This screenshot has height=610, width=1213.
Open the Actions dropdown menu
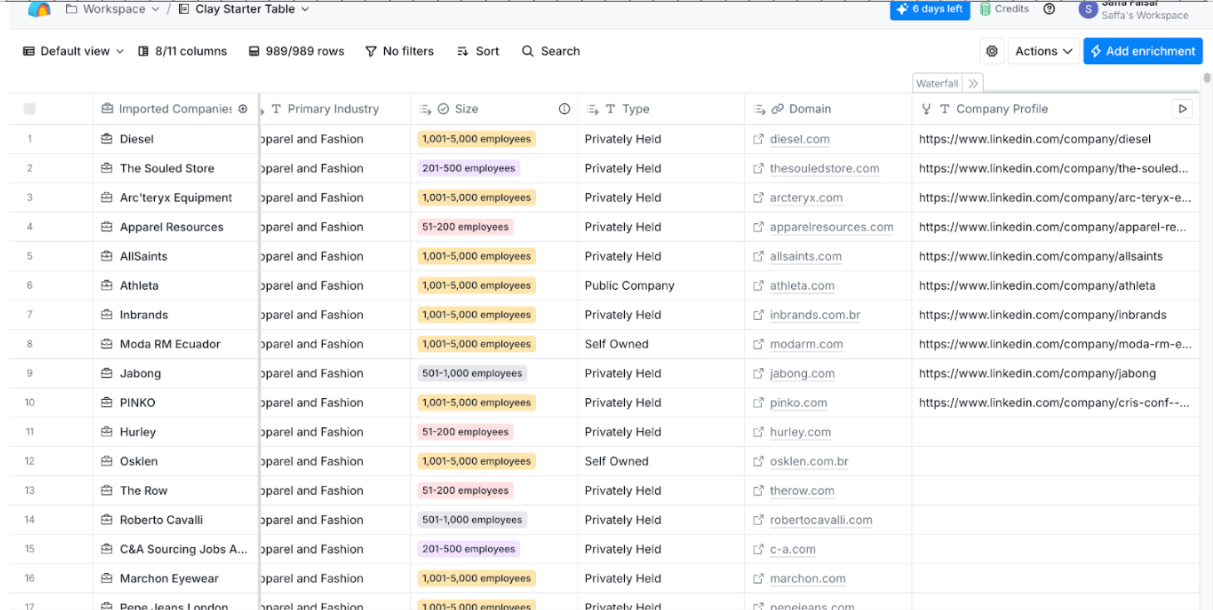(1044, 51)
